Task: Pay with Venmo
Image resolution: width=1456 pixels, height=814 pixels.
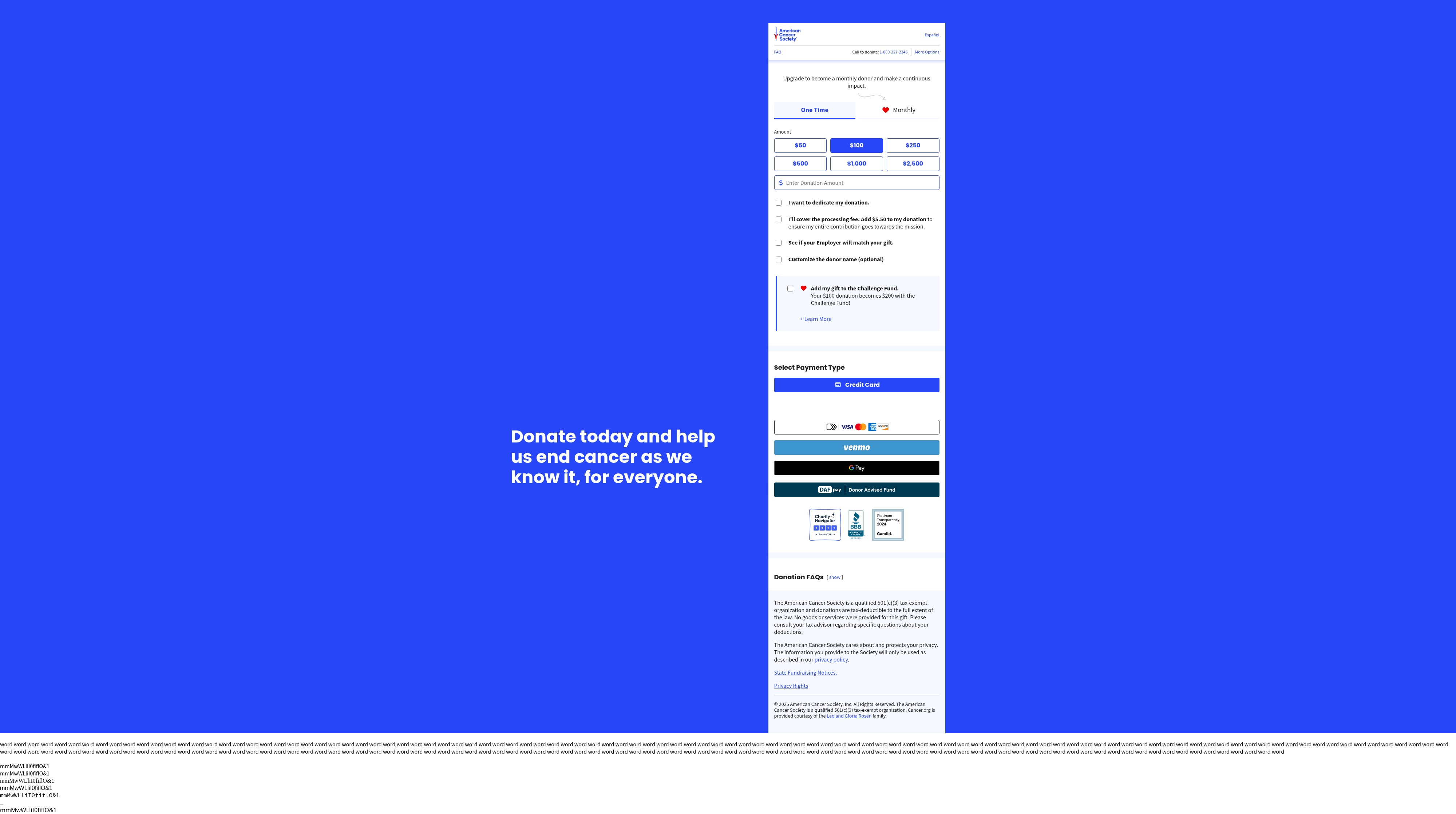Action: [x=856, y=447]
